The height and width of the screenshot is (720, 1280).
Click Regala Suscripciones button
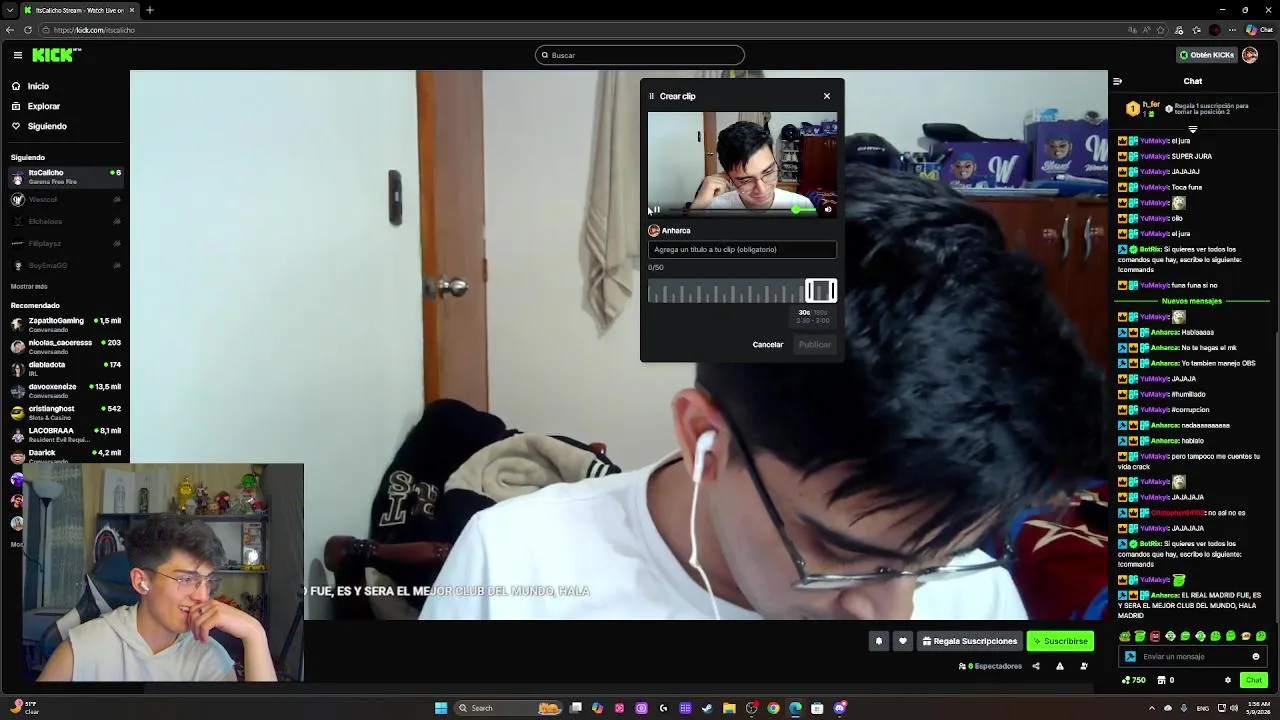pos(970,641)
